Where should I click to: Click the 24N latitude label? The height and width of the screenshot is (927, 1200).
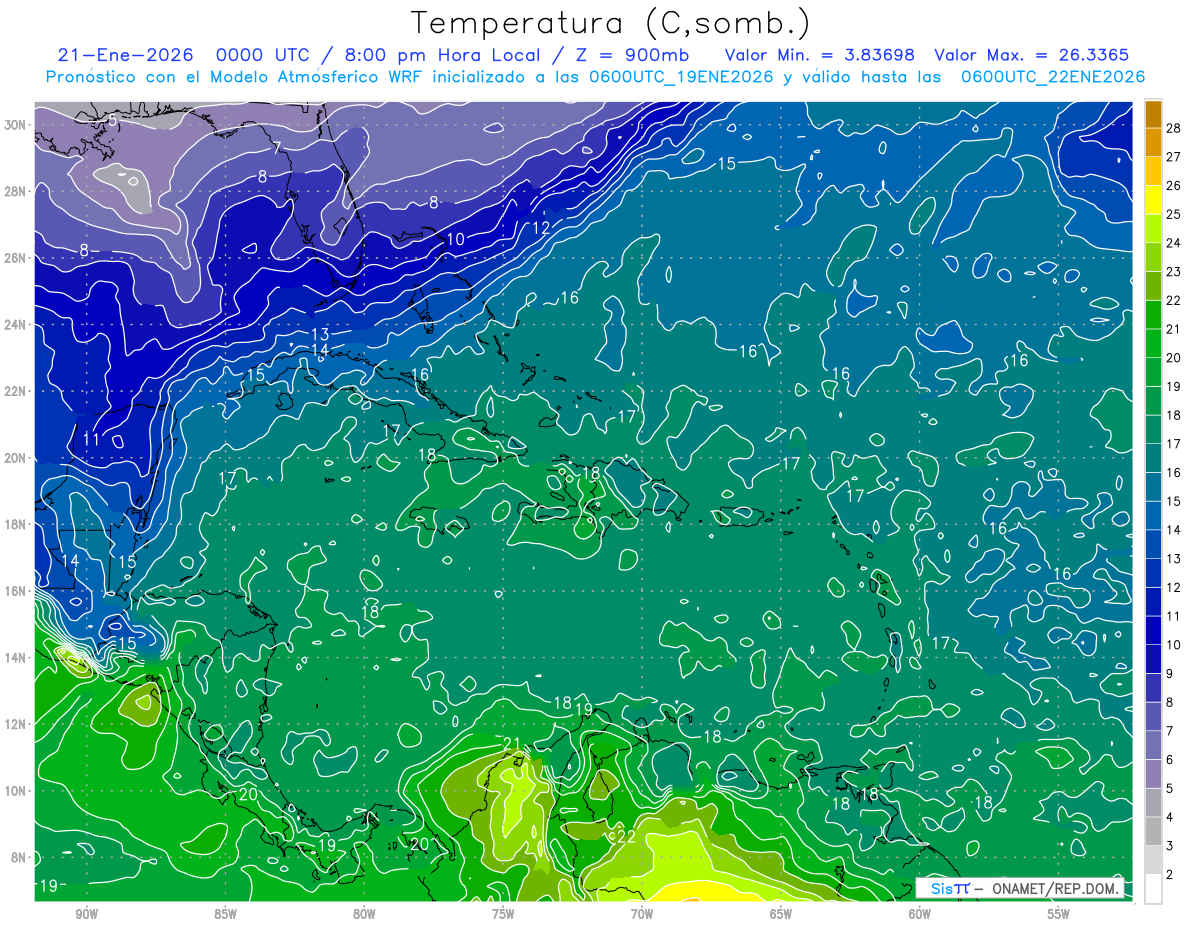[x=16, y=324]
